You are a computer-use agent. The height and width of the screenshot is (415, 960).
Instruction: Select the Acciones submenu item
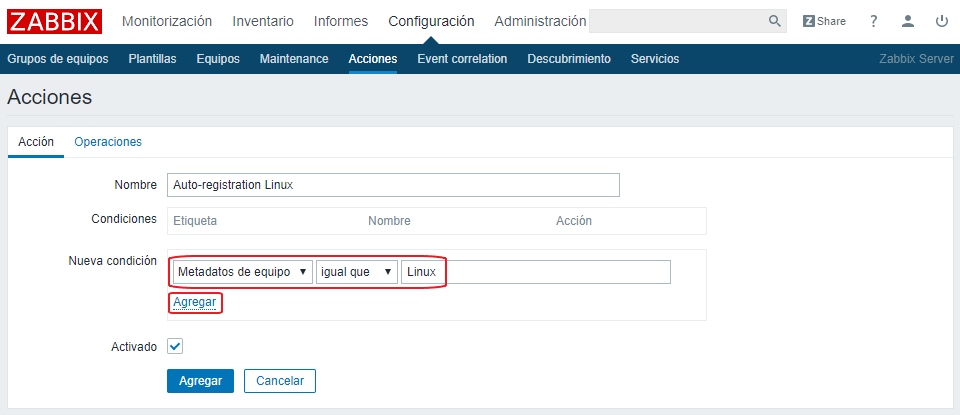click(373, 59)
